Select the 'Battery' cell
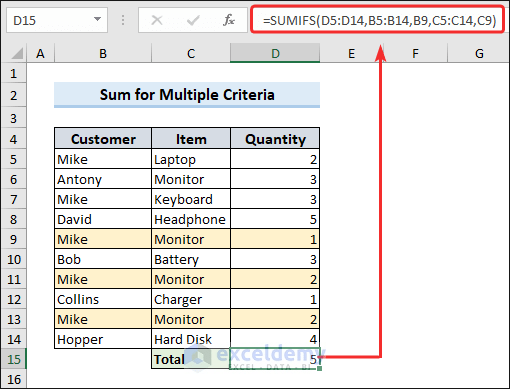Viewport: 510px width, 389px height. [x=191, y=259]
